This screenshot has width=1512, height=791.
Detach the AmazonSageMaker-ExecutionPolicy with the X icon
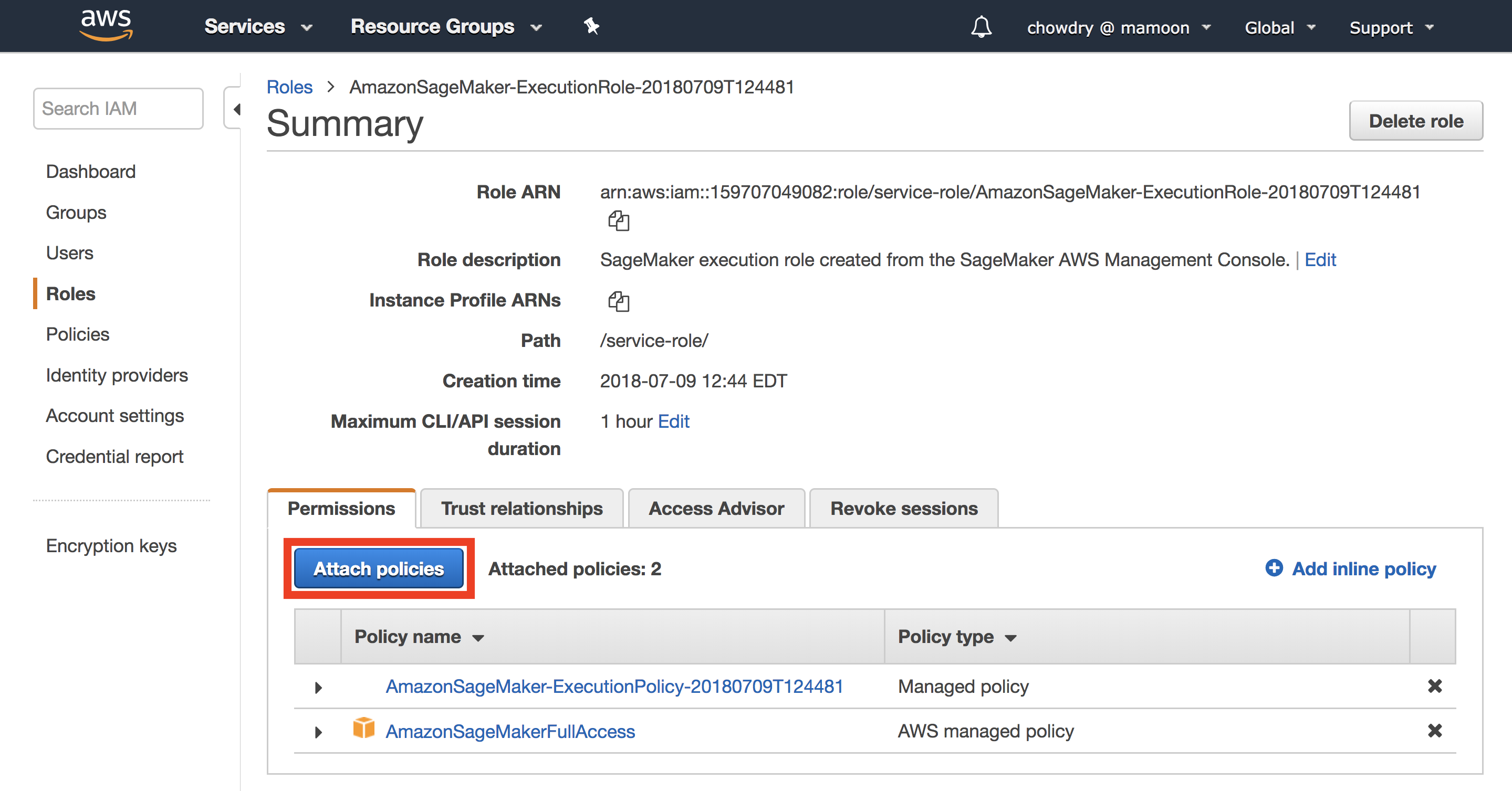1434,686
